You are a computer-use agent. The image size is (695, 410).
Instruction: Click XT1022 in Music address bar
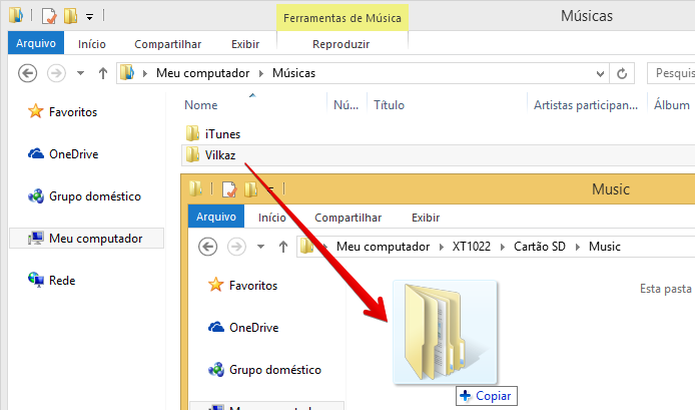(x=471, y=246)
